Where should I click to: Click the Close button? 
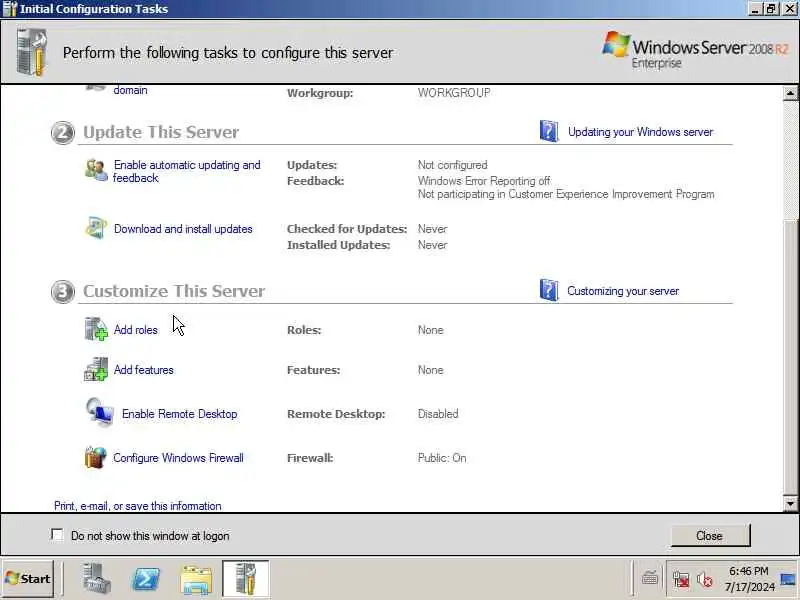(710, 535)
